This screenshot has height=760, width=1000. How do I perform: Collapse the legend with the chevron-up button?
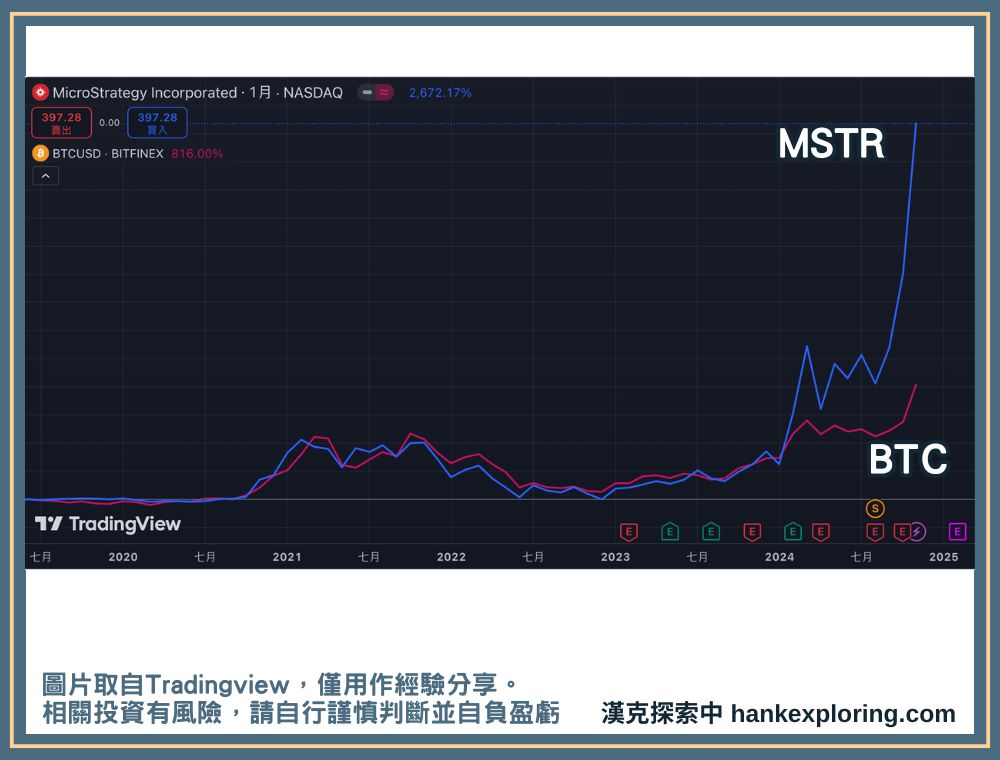(45, 176)
